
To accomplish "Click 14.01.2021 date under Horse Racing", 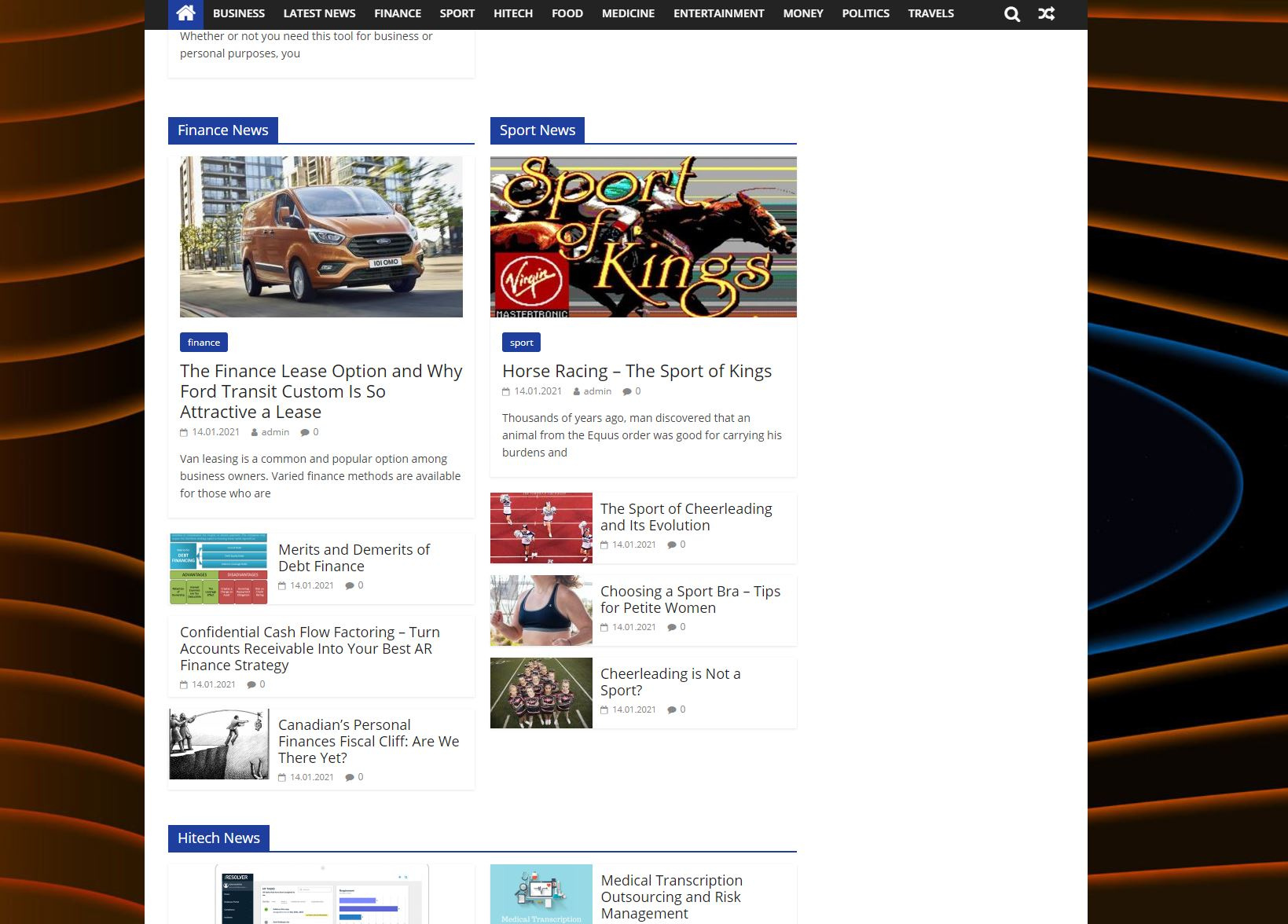I will point(538,391).
